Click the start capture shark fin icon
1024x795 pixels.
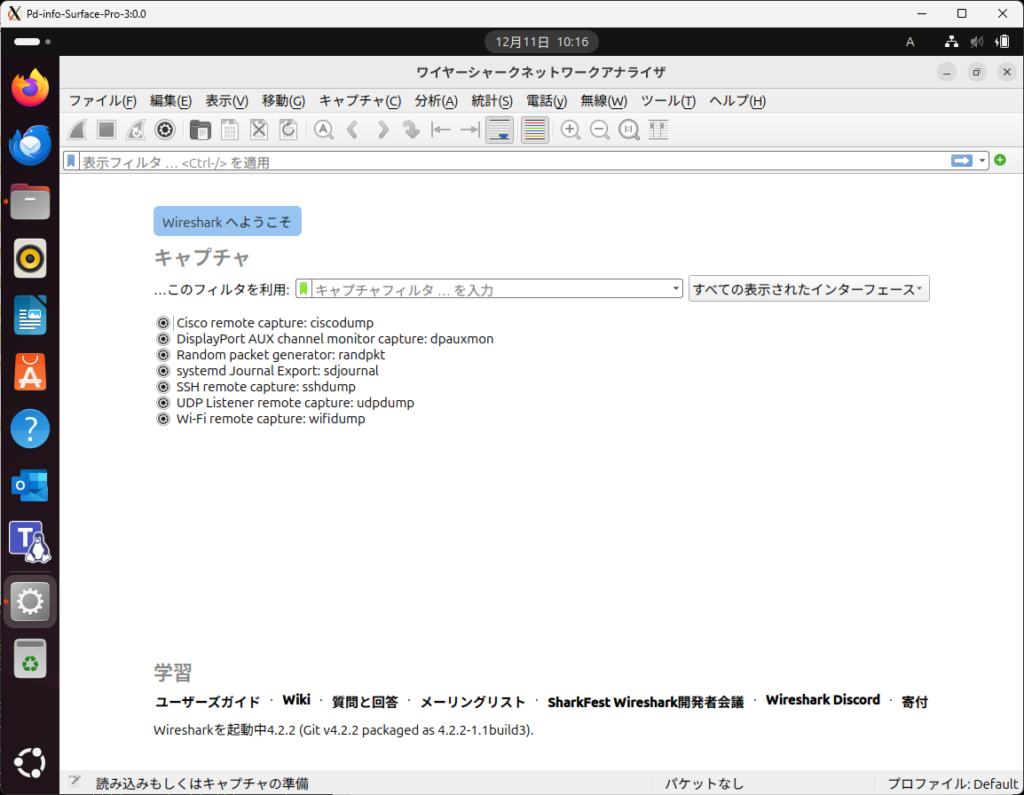click(78, 130)
